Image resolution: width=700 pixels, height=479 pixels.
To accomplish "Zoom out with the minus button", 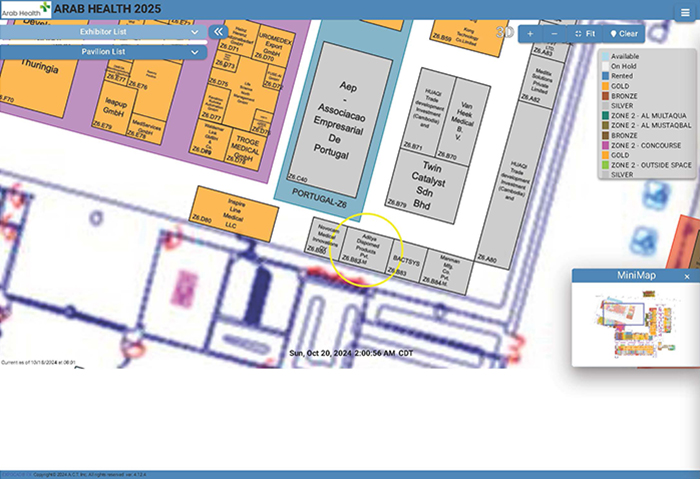I will tap(554, 34).
